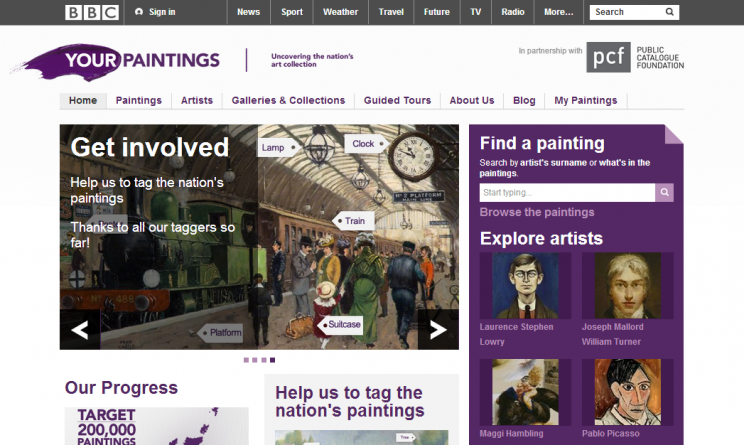Open the More... menu in BBC bar
This screenshot has height=445, width=744.
click(x=558, y=12)
